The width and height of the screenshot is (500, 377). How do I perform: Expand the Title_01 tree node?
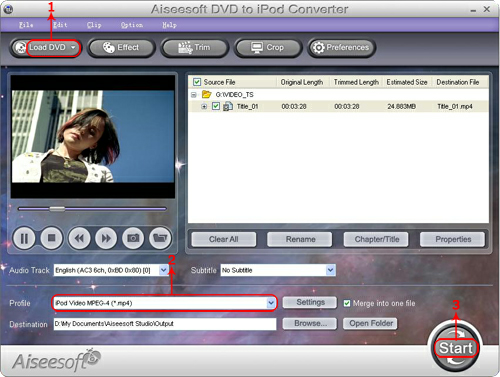tap(204, 107)
